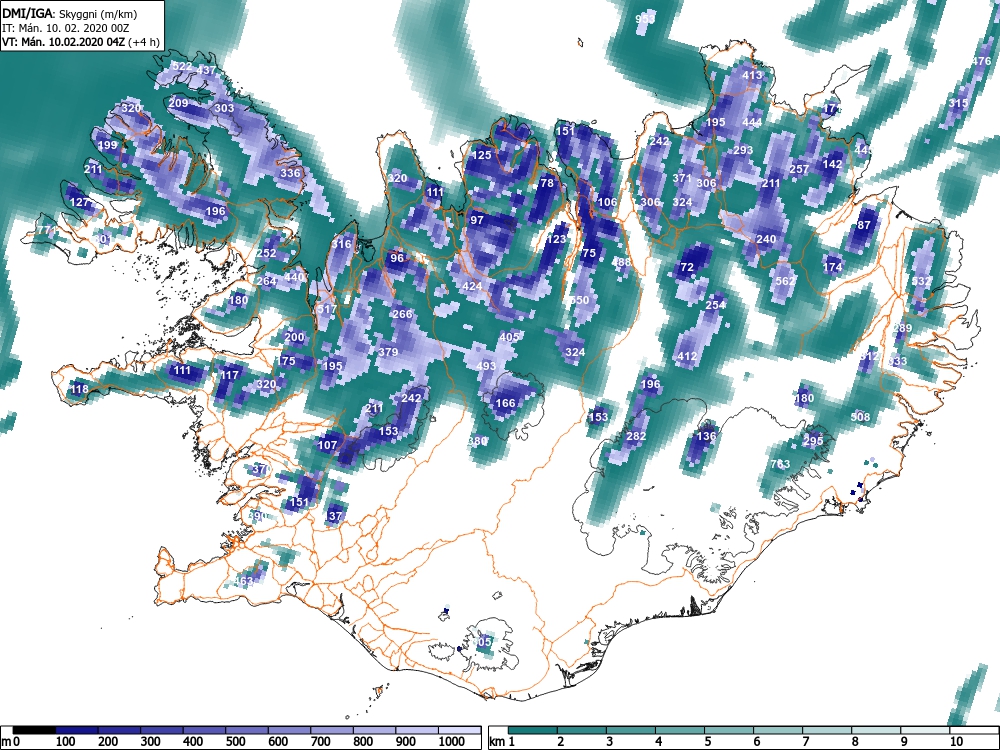This screenshot has height=750, width=1000.
Task: Click the lightest 9–10 km legend swatch
Action: click(x=925, y=730)
